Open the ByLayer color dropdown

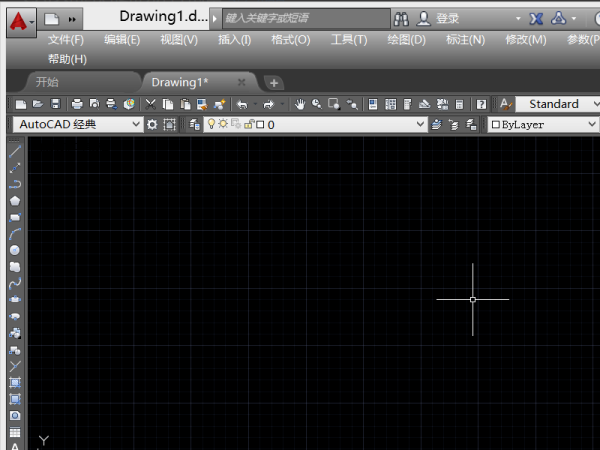point(542,124)
